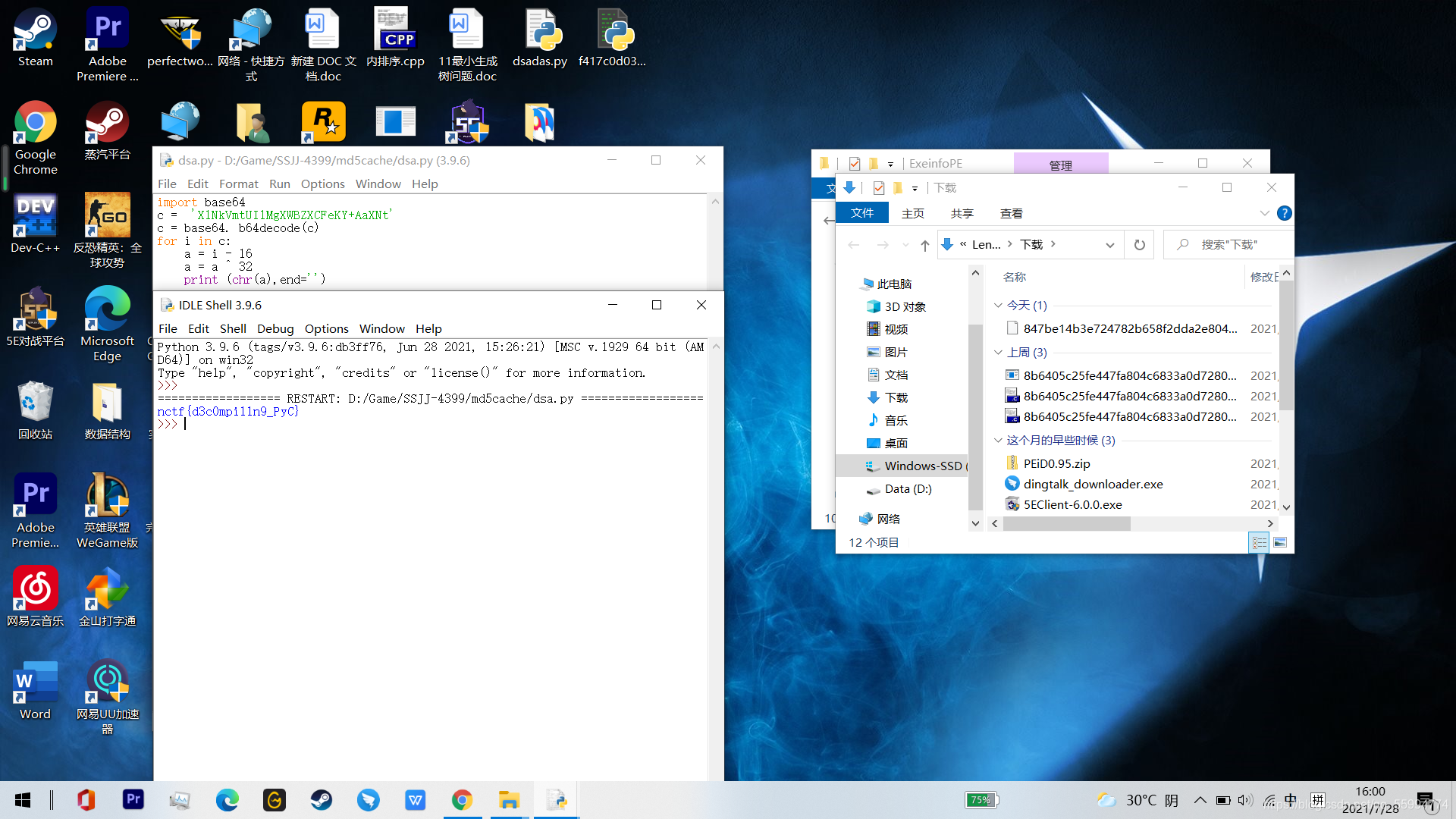This screenshot has width=1456, height=819.
Task: Click Adobe Premiere icon in the taskbar
Action: (133, 799)
